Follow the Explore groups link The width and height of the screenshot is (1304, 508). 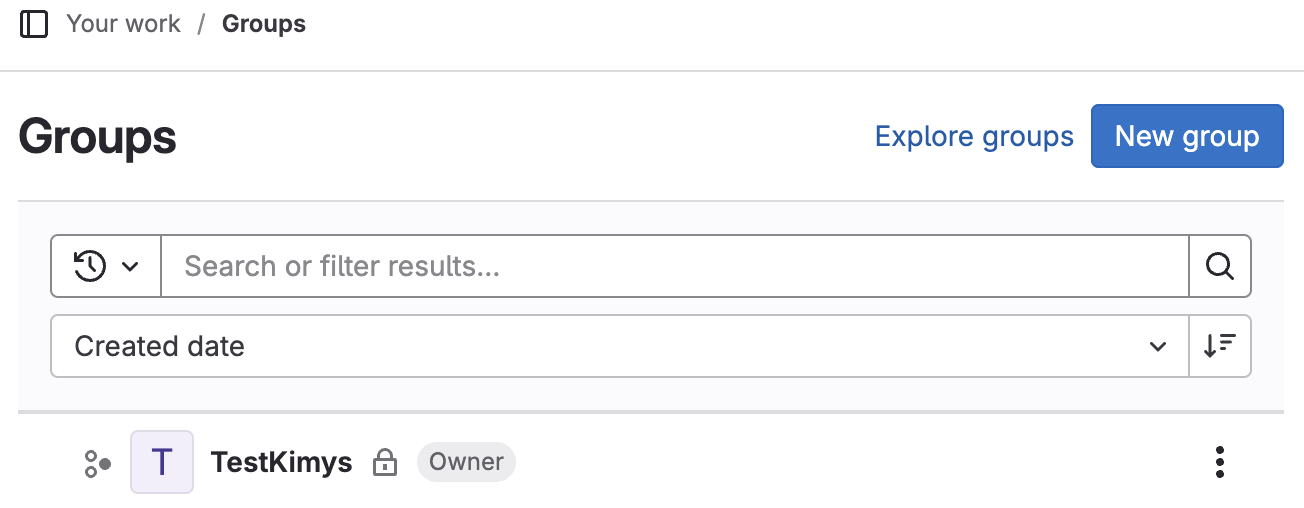(x=974, y=136)
